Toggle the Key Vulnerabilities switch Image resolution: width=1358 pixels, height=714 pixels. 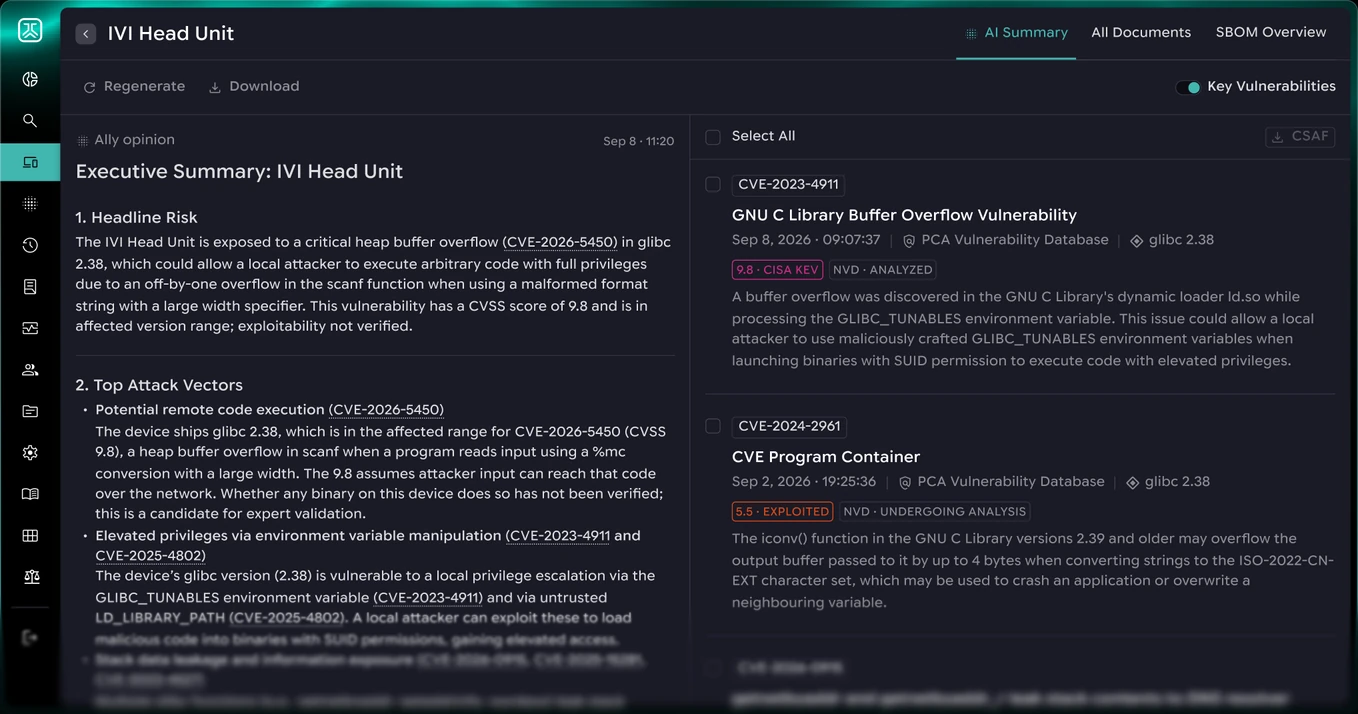click(x=1188, y=87)
